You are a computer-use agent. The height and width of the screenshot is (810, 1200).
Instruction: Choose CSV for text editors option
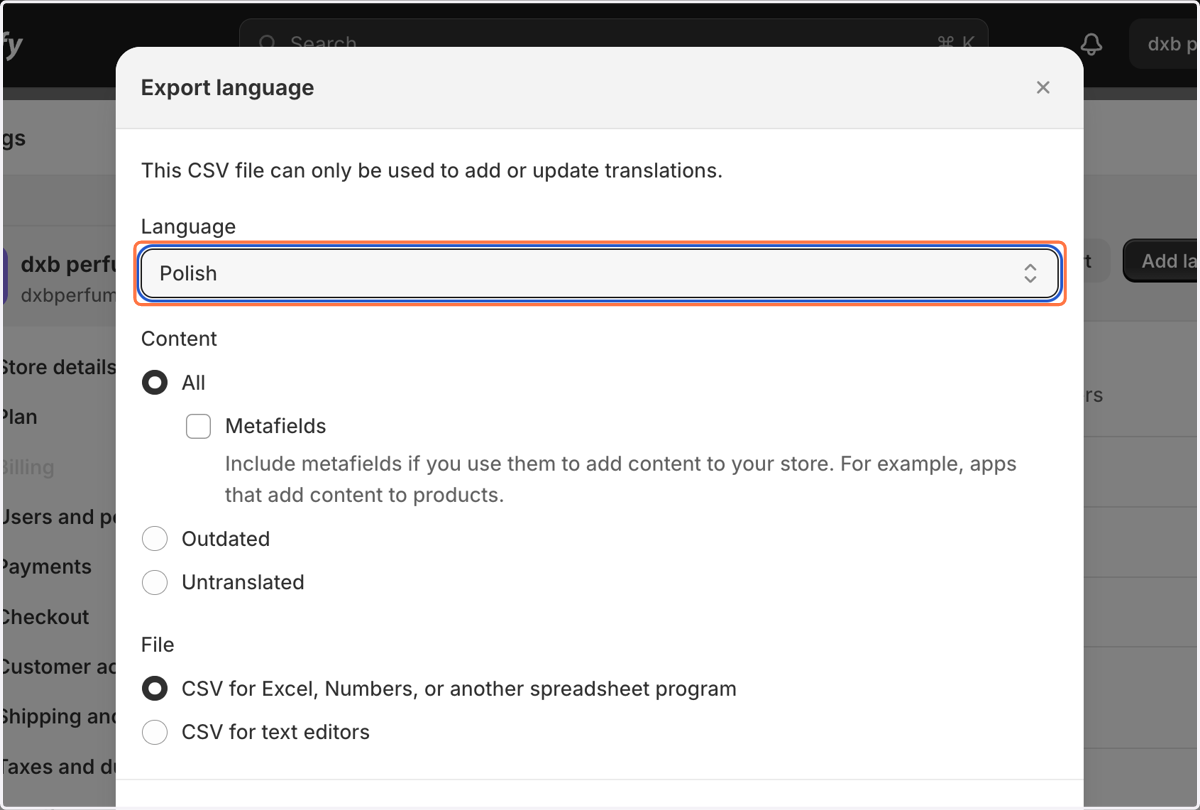pyautogui.click(x=155, y=732)
